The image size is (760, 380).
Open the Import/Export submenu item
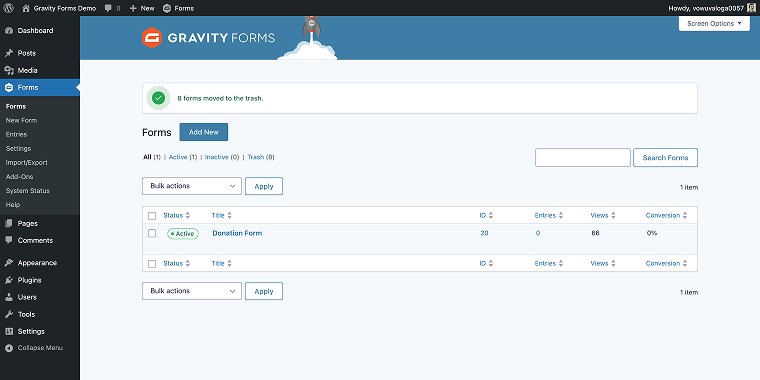pyautogui.click(x=27, y=162)
